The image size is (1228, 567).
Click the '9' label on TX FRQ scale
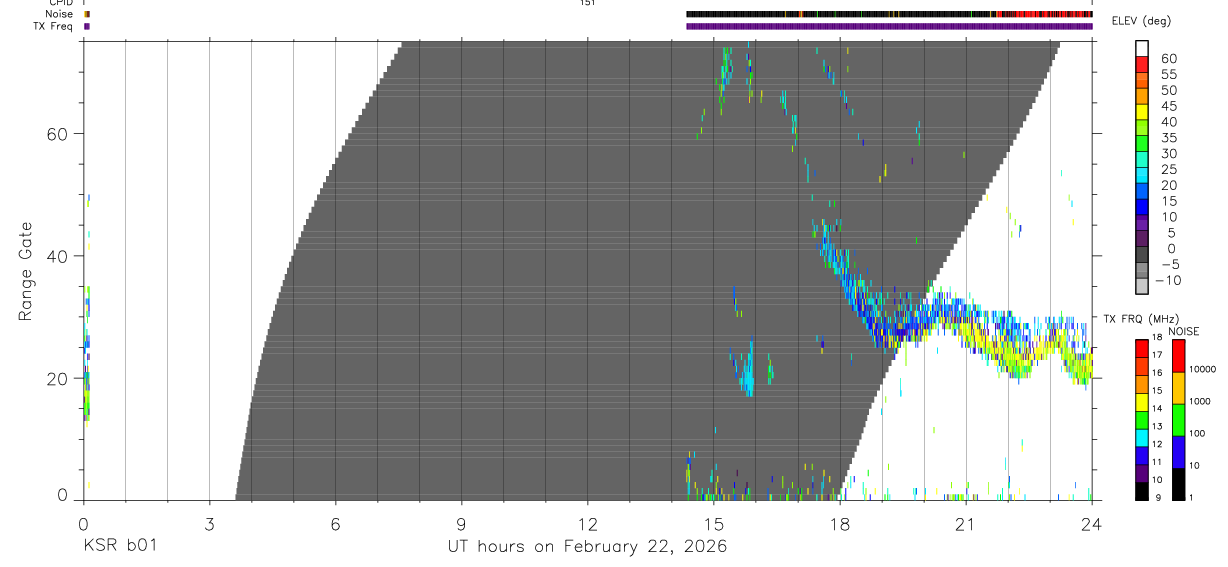[x=1159, y=498]
